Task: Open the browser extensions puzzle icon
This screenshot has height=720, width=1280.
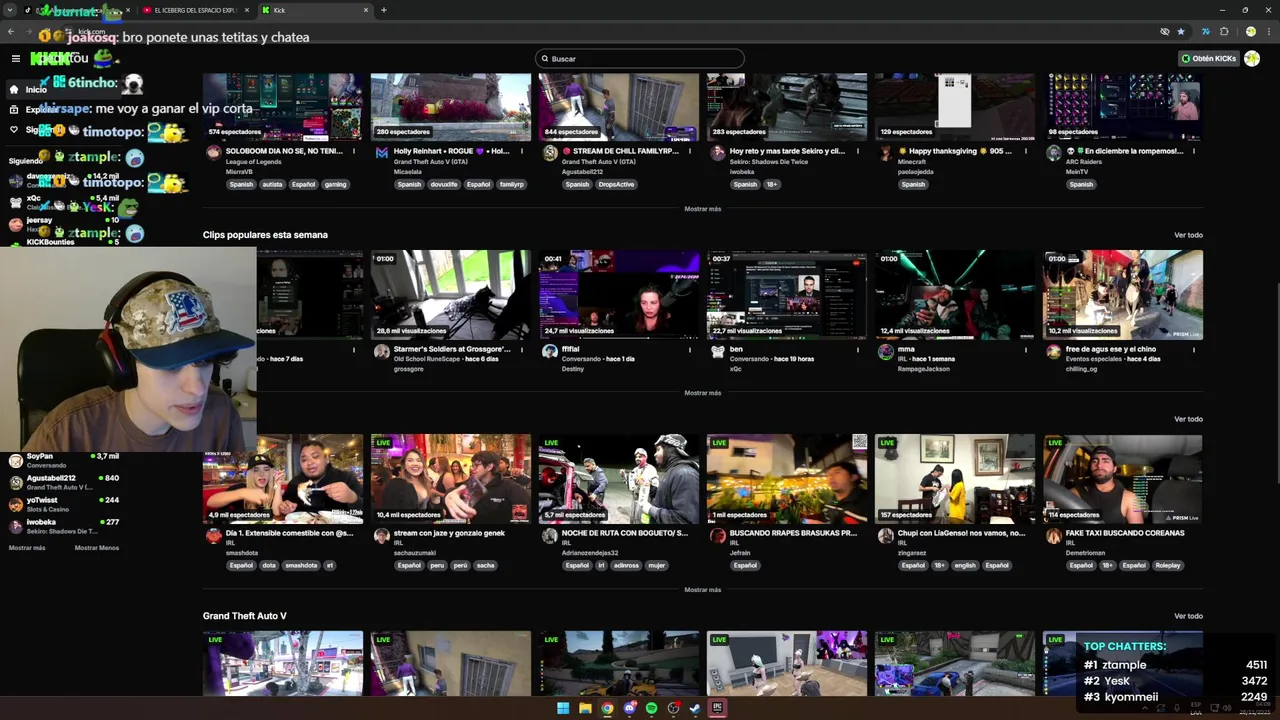Action: click(1224, 31)
